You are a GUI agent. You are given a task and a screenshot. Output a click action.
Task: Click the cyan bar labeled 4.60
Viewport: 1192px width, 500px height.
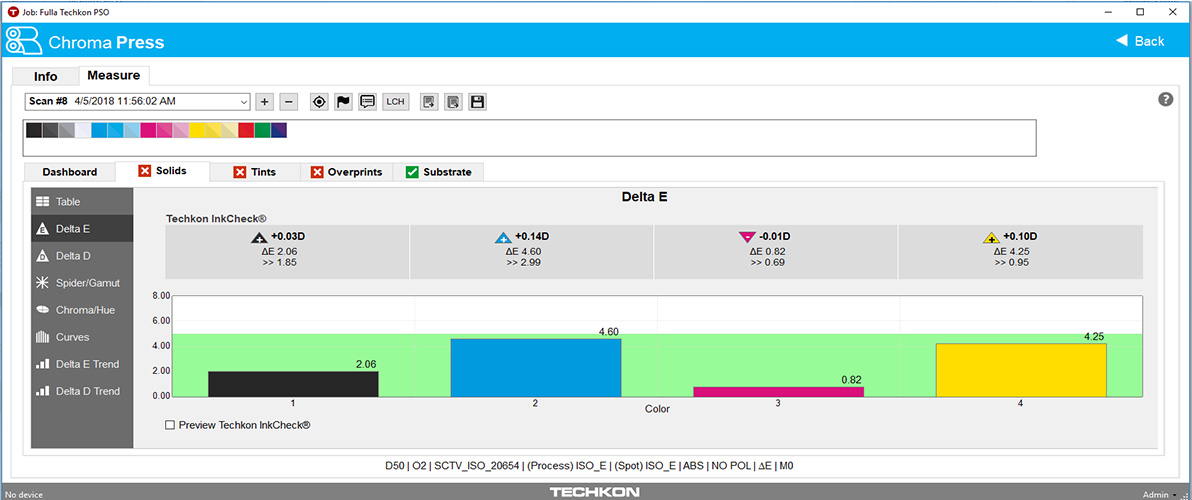[536, 368]
